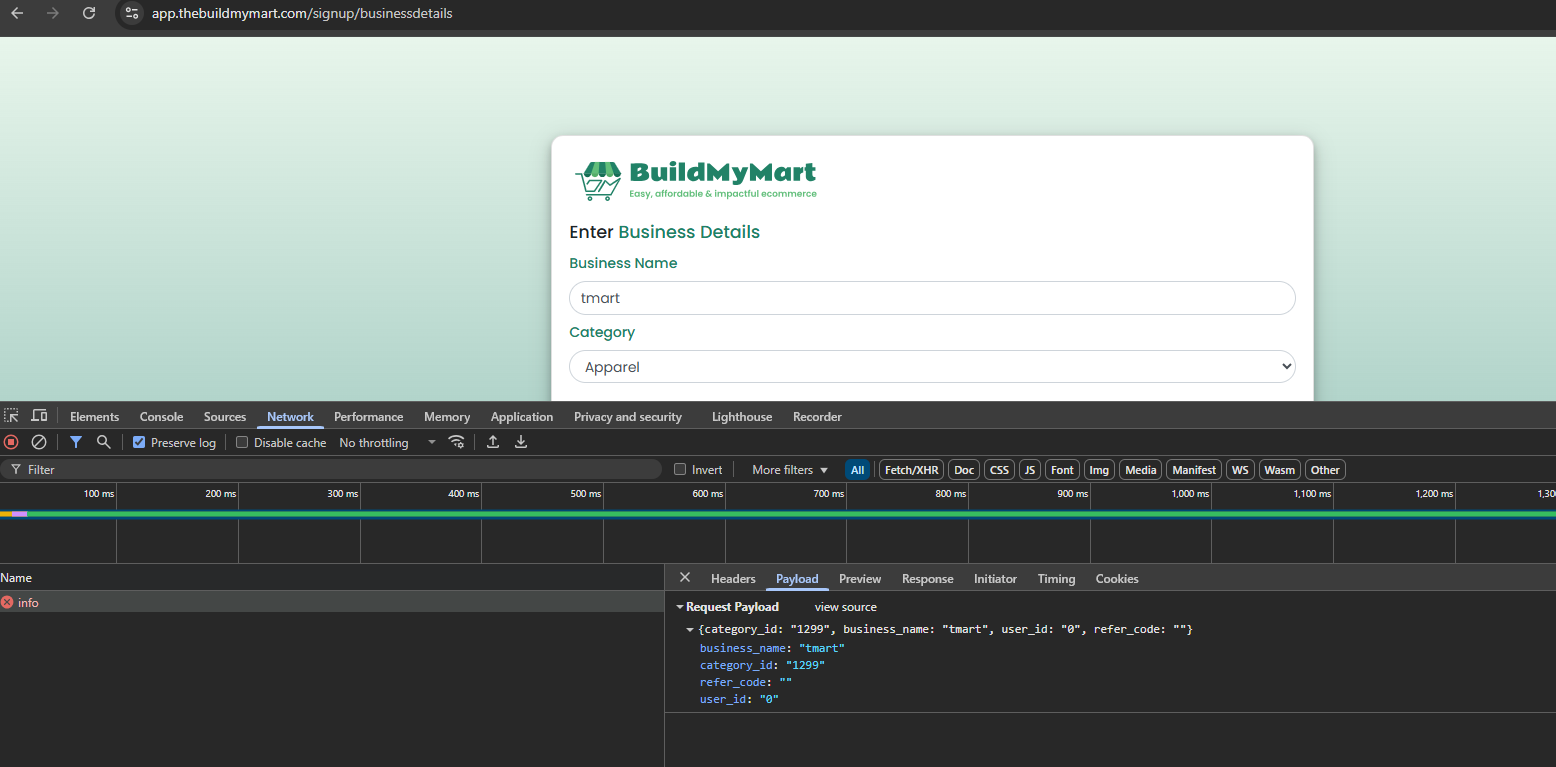
Task: Click the BuildMyMart logo
Action: point(696,180)
